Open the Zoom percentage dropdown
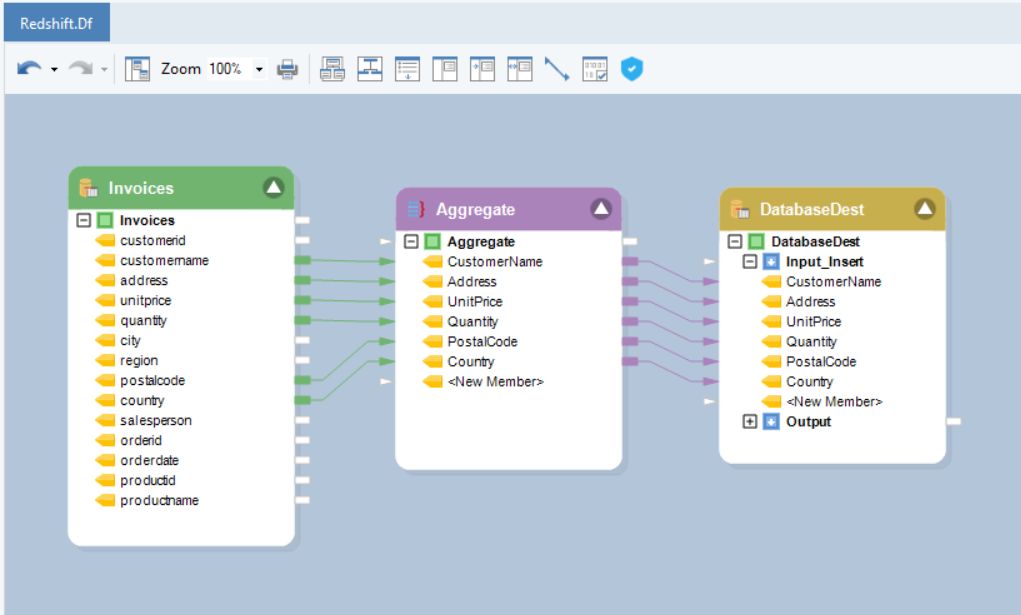Screen dimensions: 1021x615 coord(259,70)
